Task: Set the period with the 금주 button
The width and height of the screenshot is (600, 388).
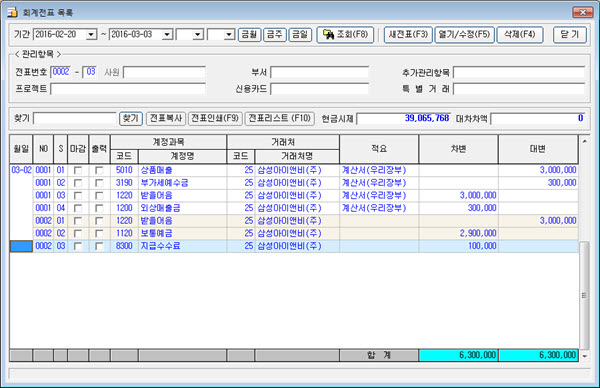Action: pyautogui.click(x=275, y=35)
